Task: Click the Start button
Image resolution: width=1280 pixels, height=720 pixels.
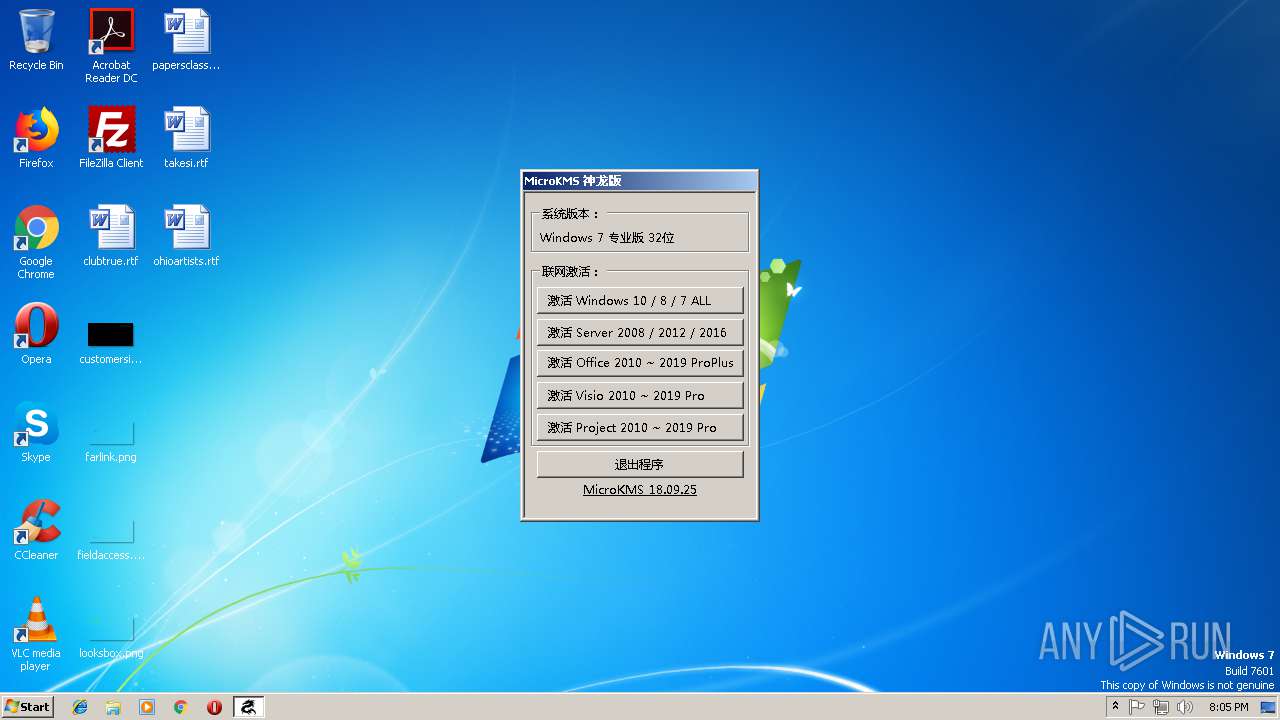Action: tap(28, 707)
